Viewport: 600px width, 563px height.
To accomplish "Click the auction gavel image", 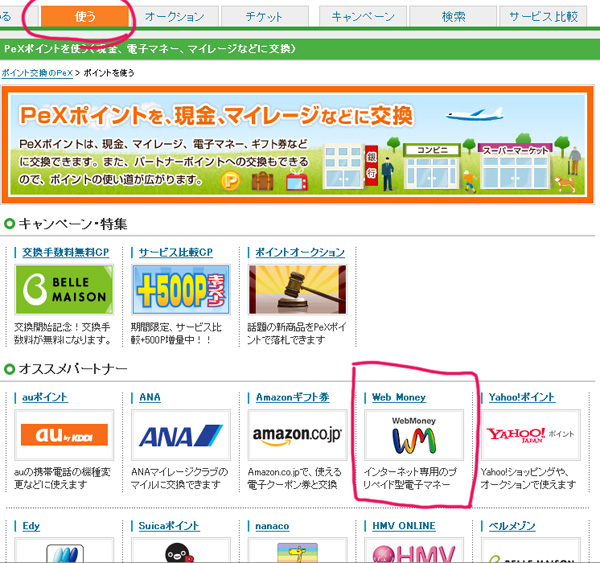I will point(297,289).
